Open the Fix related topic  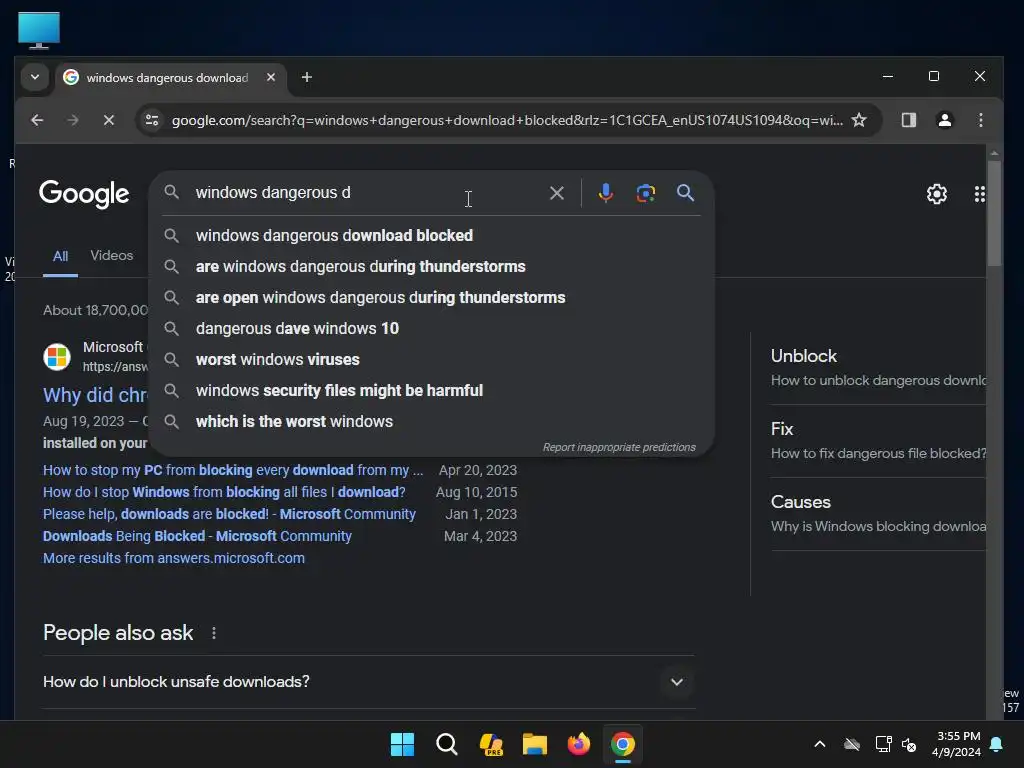click(x=878, y=441)
